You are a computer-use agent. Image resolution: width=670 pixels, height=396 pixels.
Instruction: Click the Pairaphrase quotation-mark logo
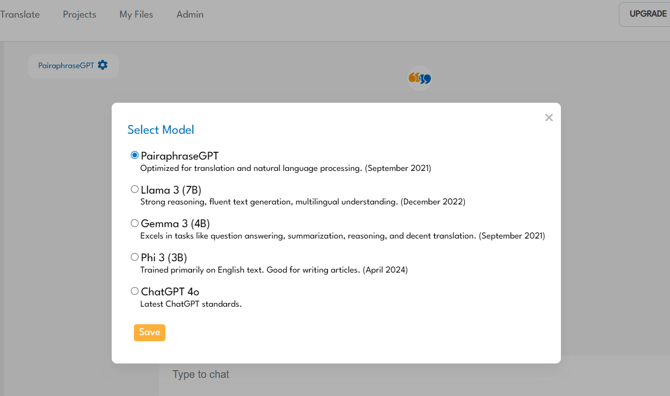coord(420,78)
